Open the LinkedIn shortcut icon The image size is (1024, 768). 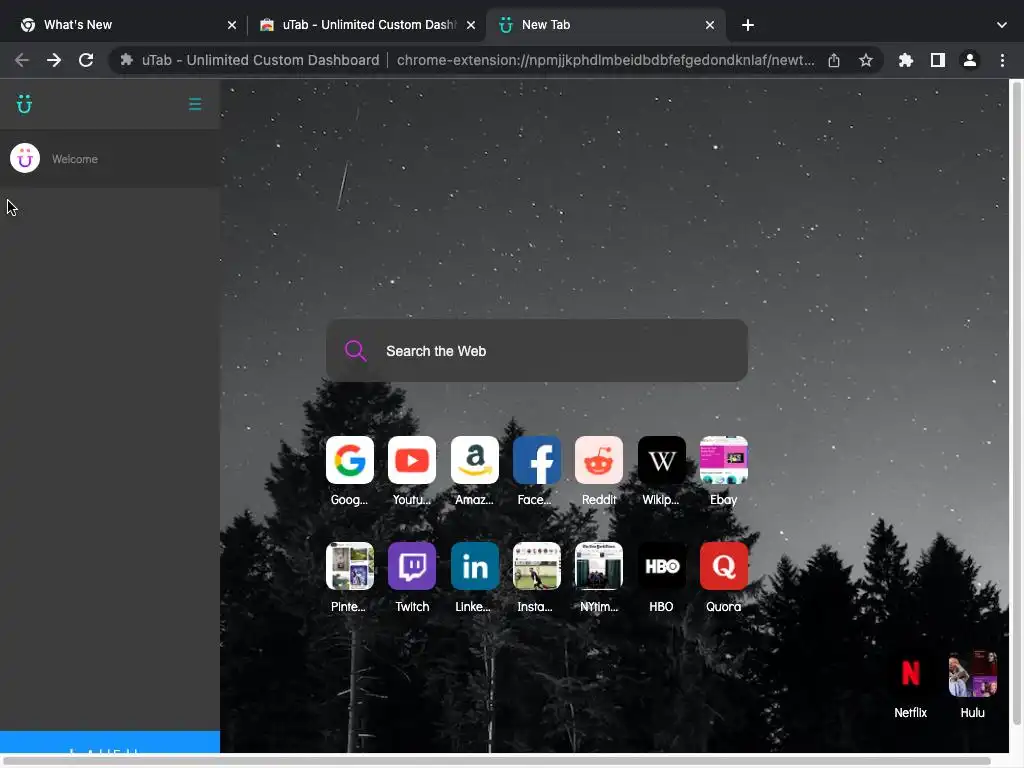475,566
